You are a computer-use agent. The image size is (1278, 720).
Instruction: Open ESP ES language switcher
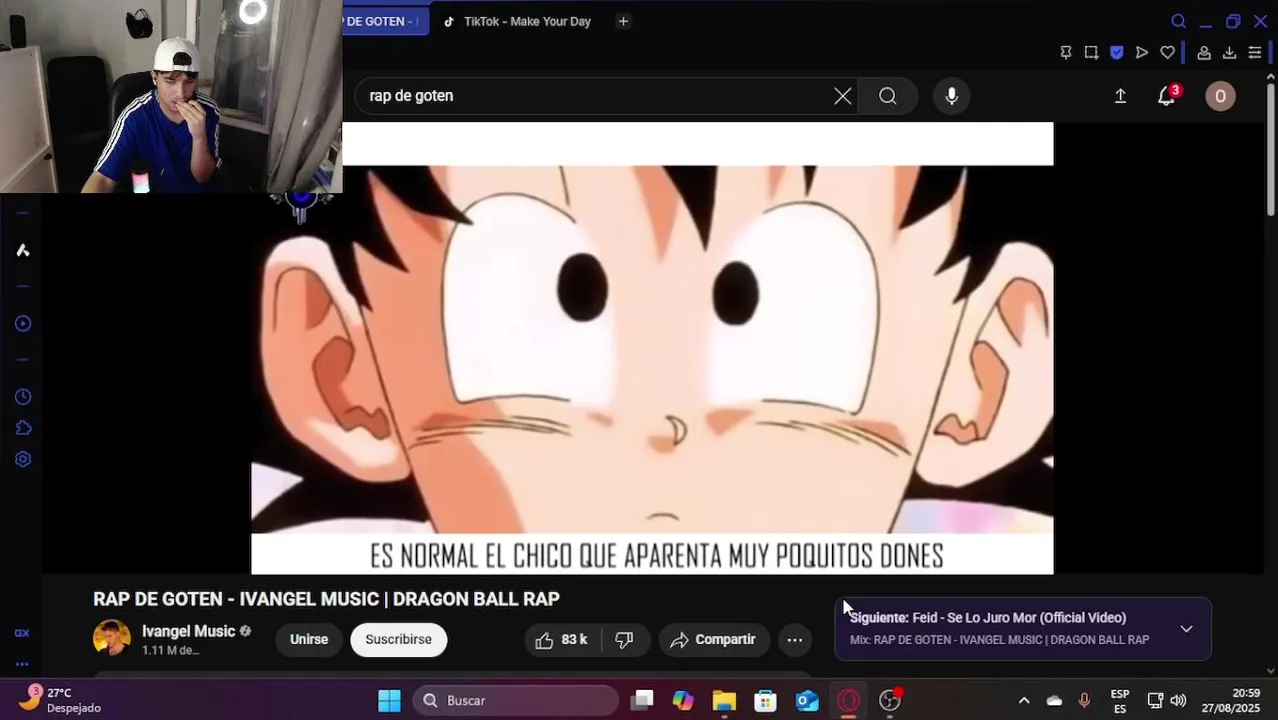coord(1120,701)
